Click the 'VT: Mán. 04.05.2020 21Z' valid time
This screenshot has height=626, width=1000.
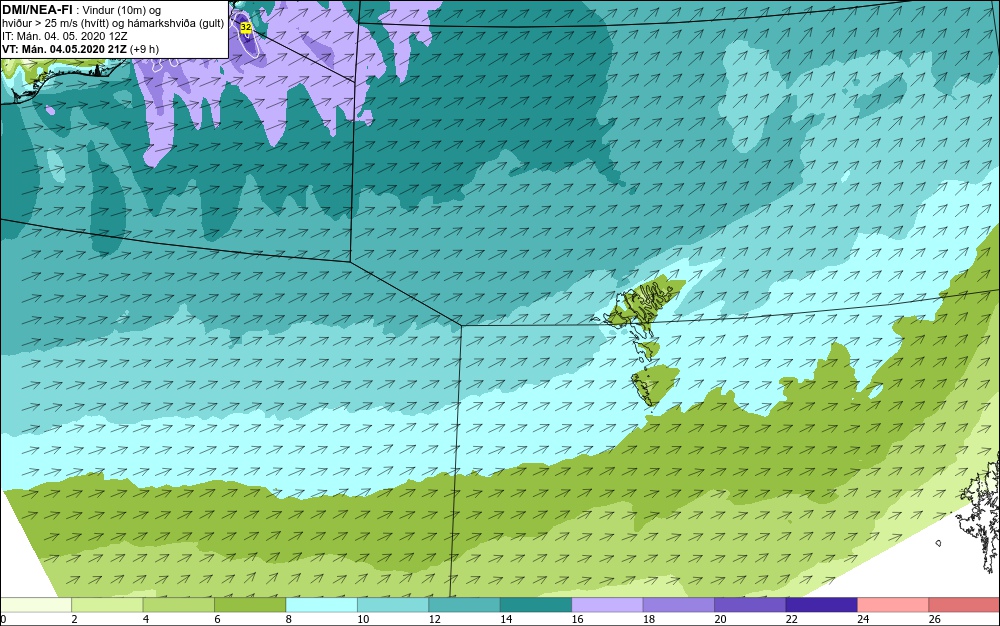point(64,49)
